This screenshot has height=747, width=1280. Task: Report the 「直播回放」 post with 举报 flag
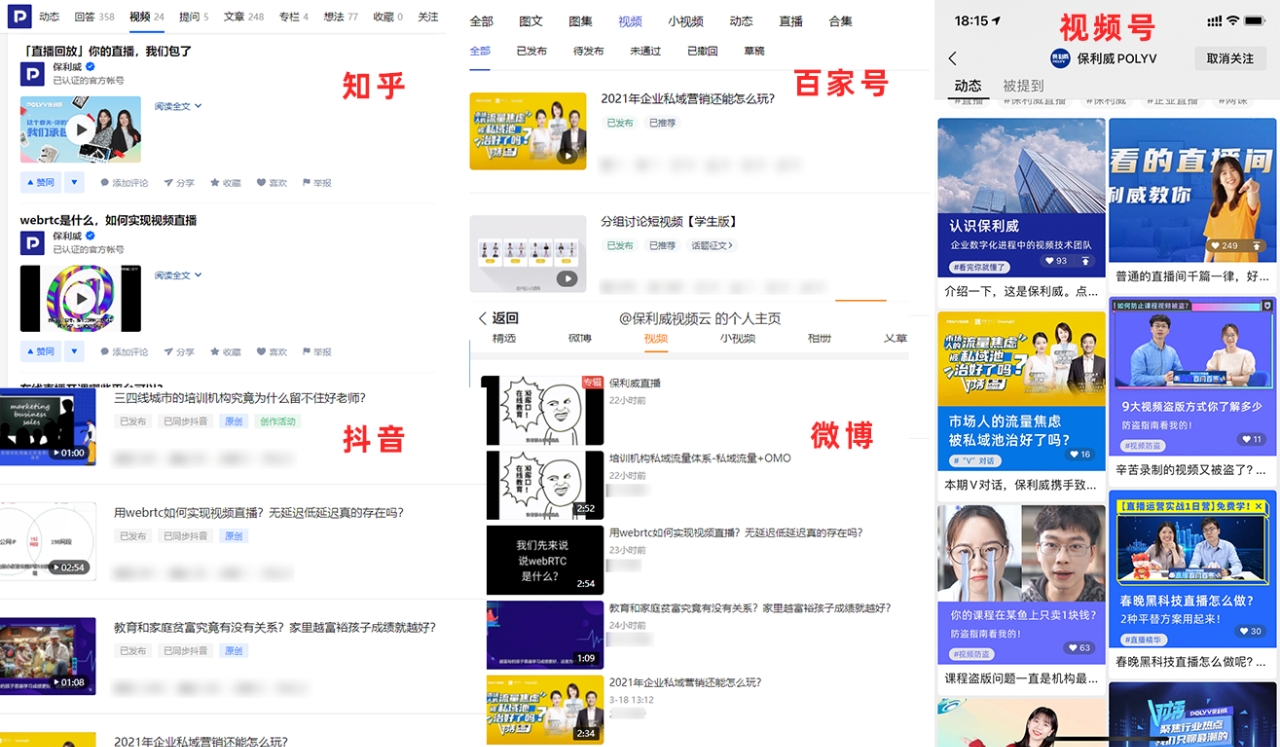[316, 183]
